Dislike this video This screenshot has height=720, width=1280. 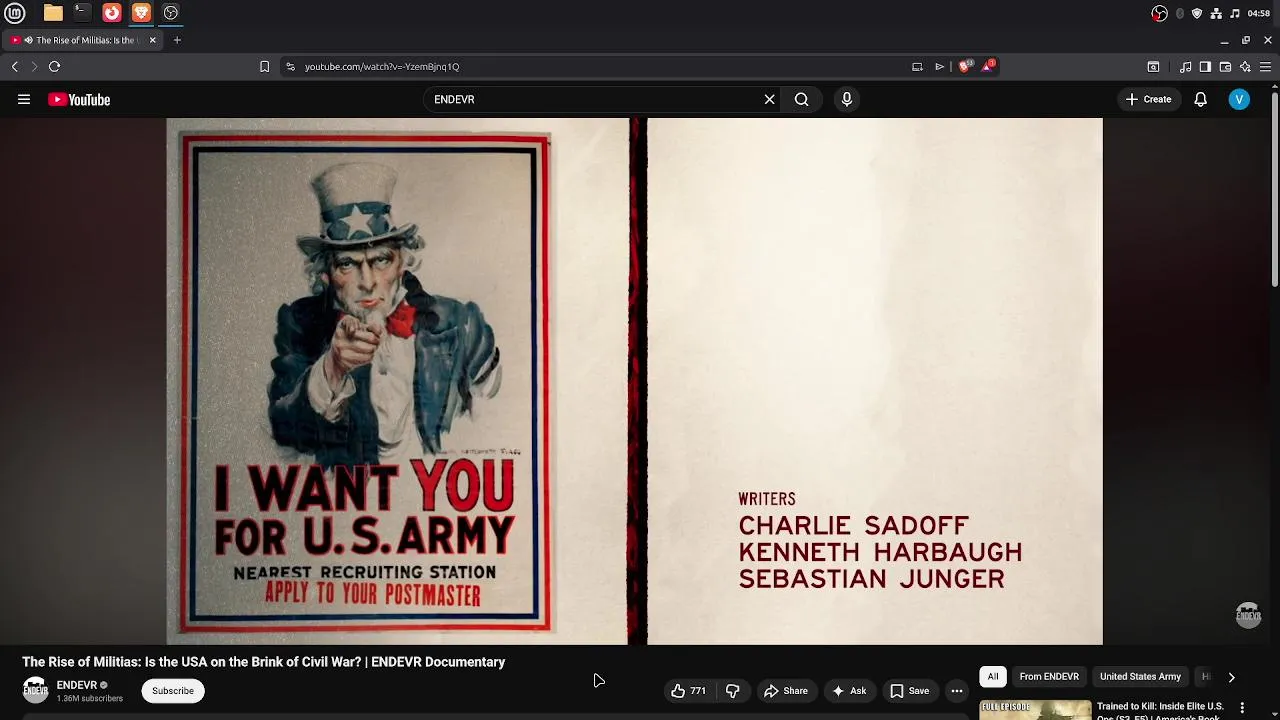[x=733, y=691]
